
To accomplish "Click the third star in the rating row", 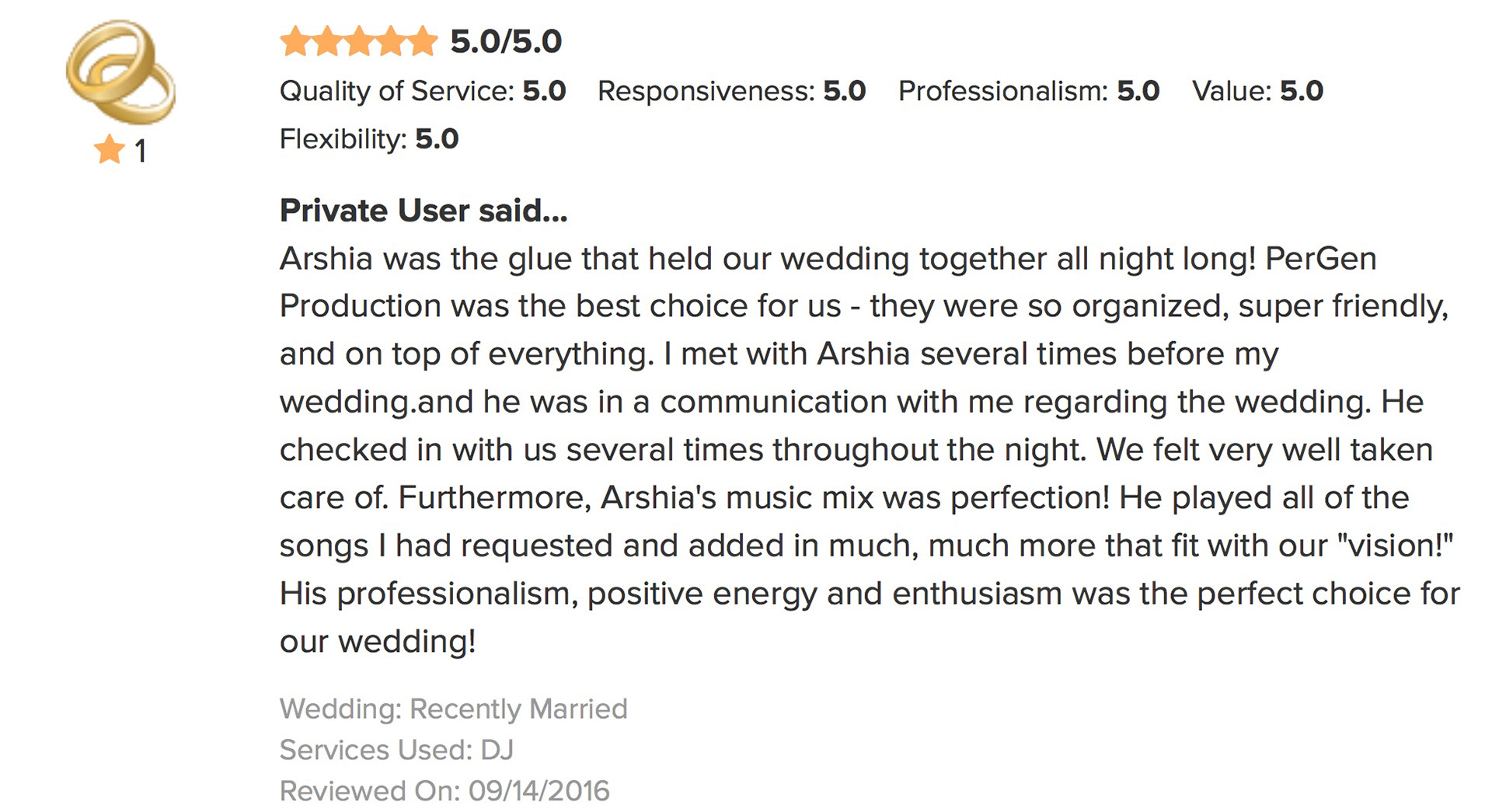I will coord(359,41).
